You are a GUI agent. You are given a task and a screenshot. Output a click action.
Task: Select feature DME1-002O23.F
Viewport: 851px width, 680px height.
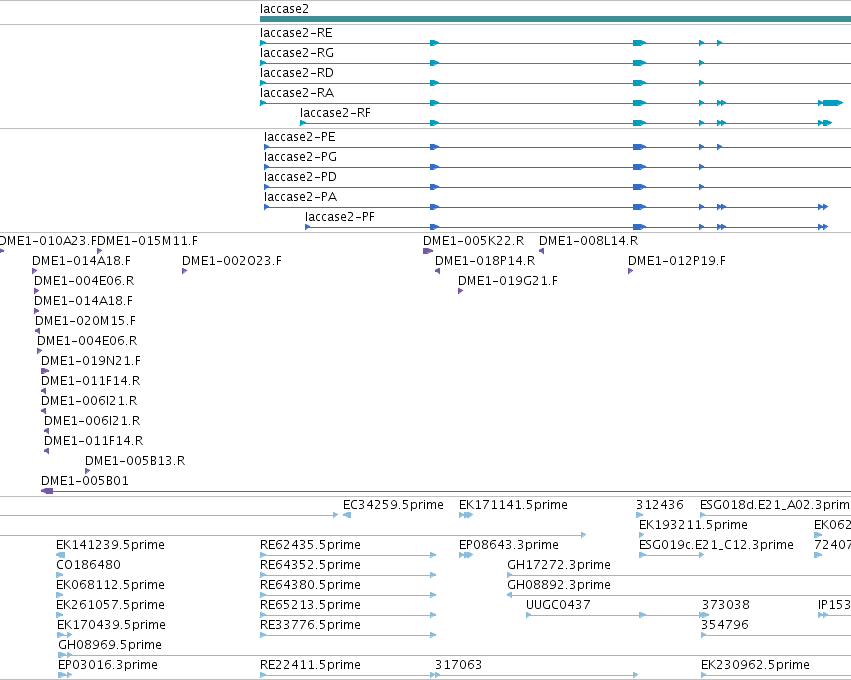pos(232,261)
